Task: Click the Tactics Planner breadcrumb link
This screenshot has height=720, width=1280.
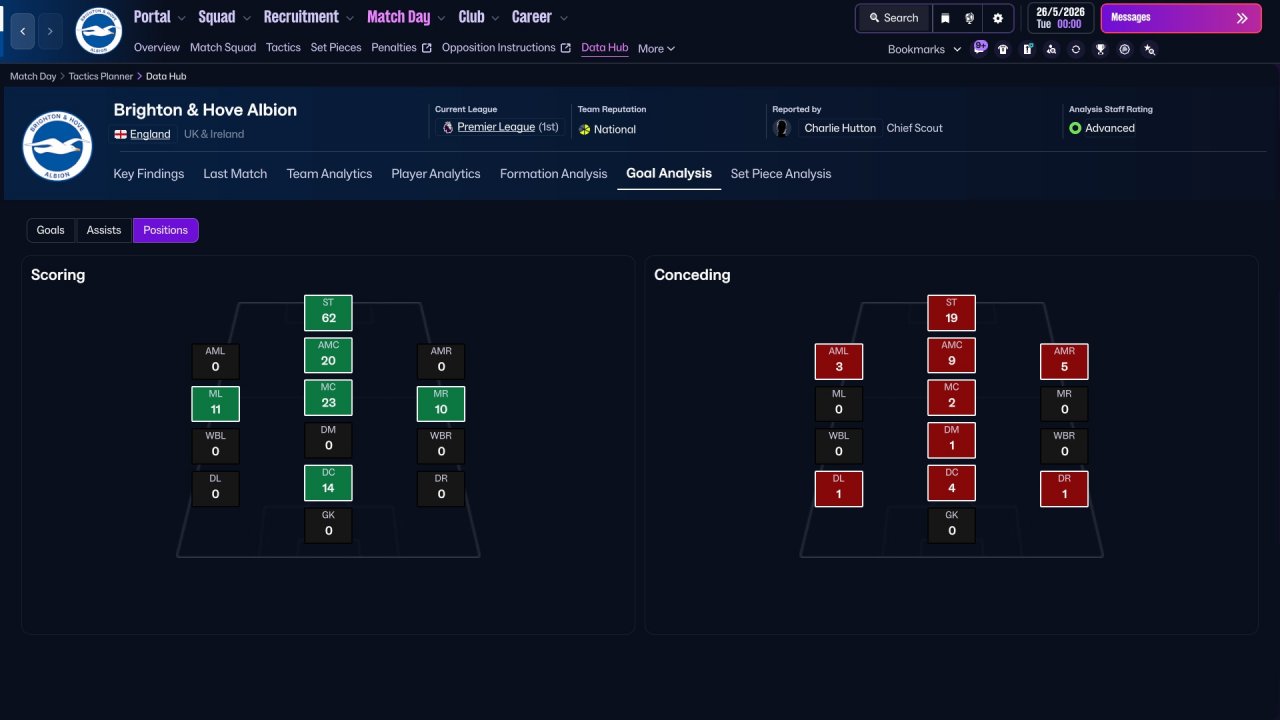Action: tap(101, 76)
